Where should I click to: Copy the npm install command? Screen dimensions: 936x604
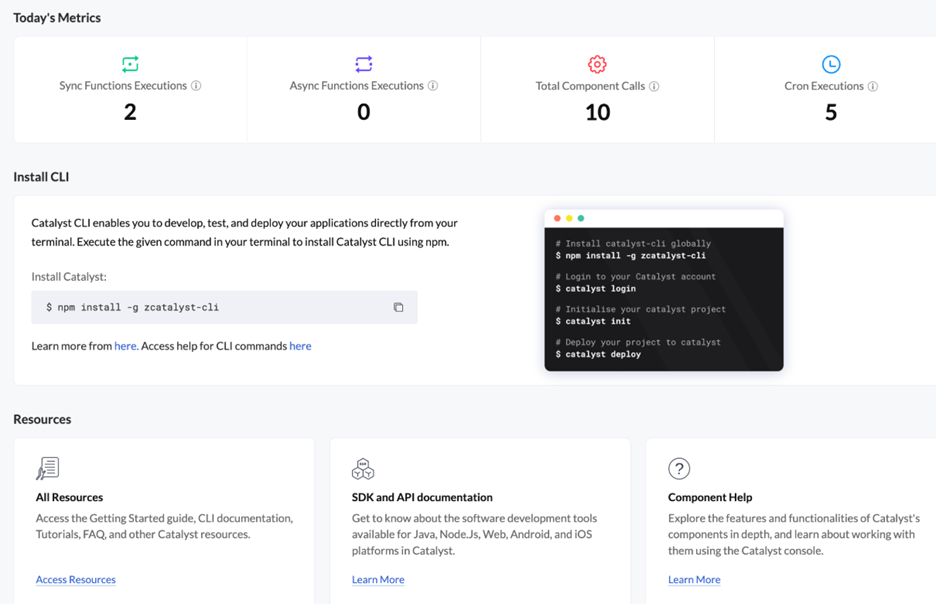pyautogui.click(x=398, y=307)
